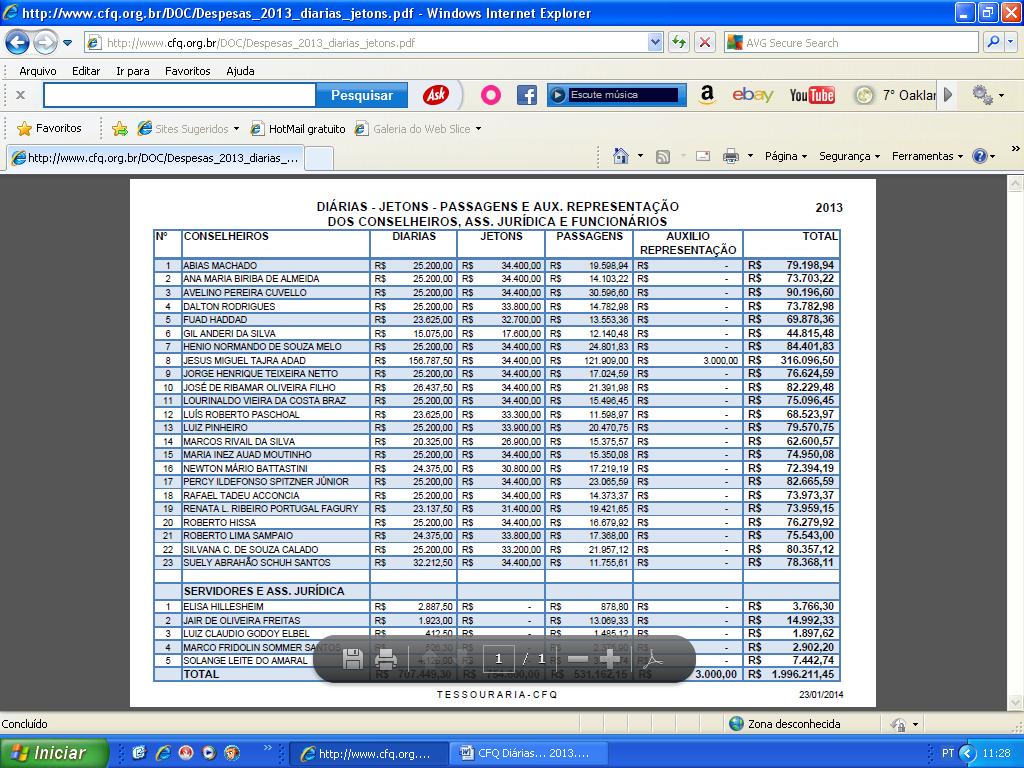The height and width of the screenshot is (768, 1024).
Task: Click the PDF floating toolbar print icon
Action: point(386,659)
